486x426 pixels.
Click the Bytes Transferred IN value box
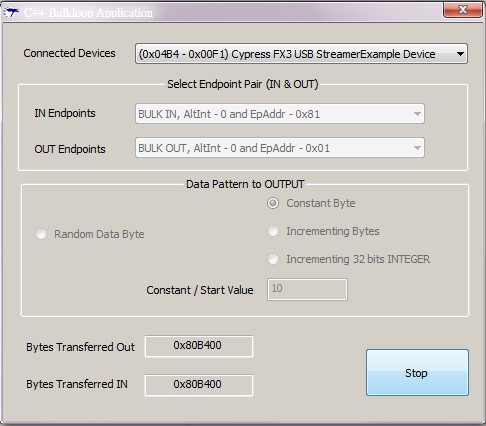coord(199,385)
